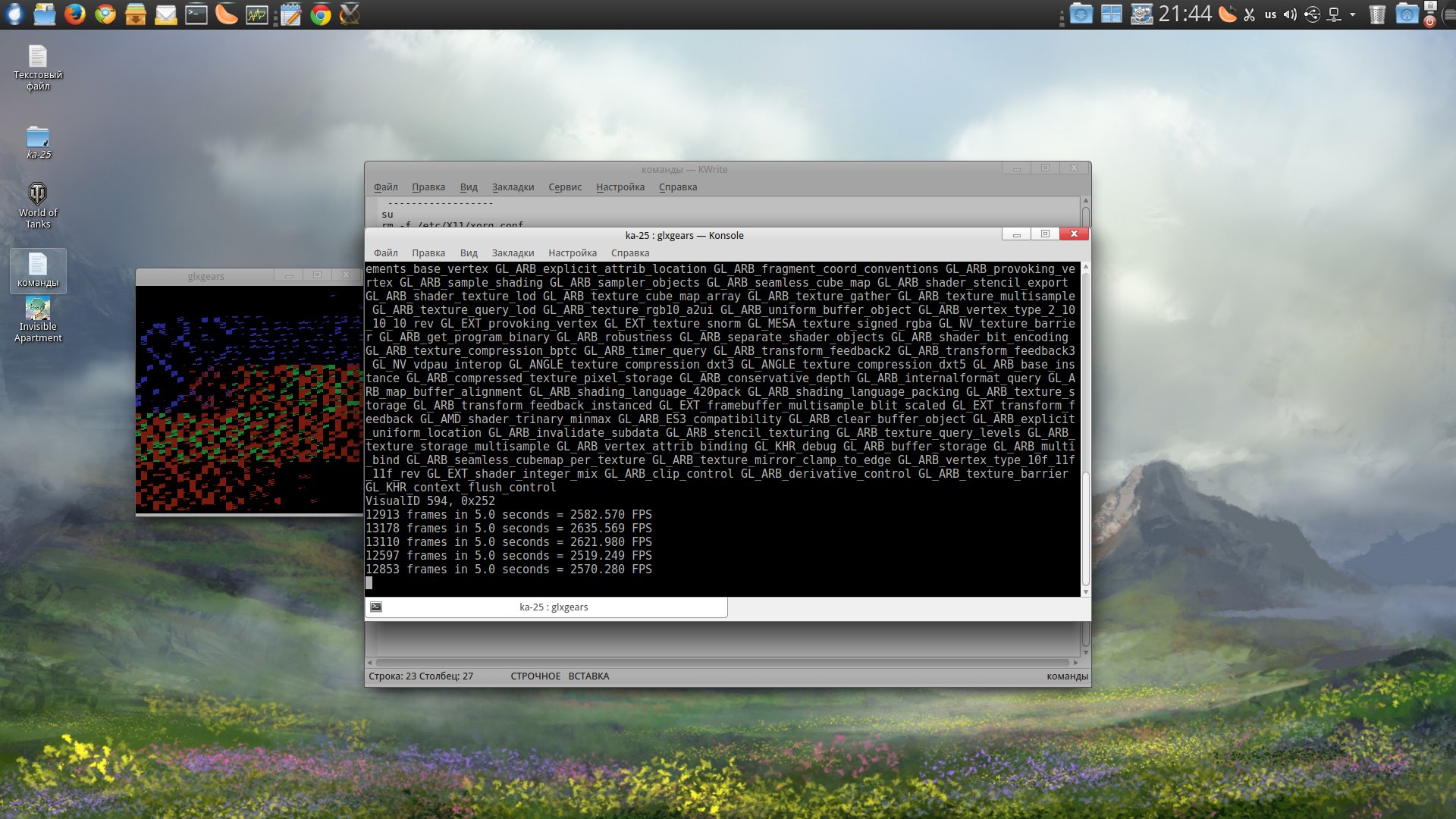The image size is (1456, 819).
Task: Open KWrite's Сервис menu
Action: pos(565,187)
